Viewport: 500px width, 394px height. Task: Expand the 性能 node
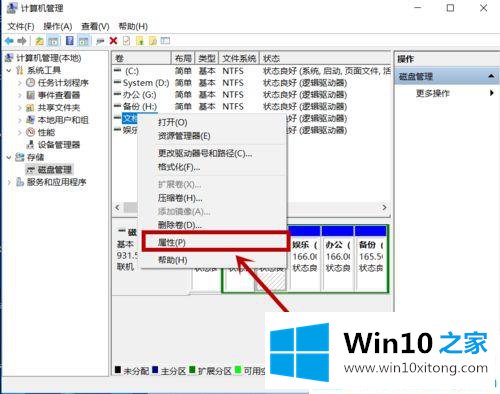point(20,132)
